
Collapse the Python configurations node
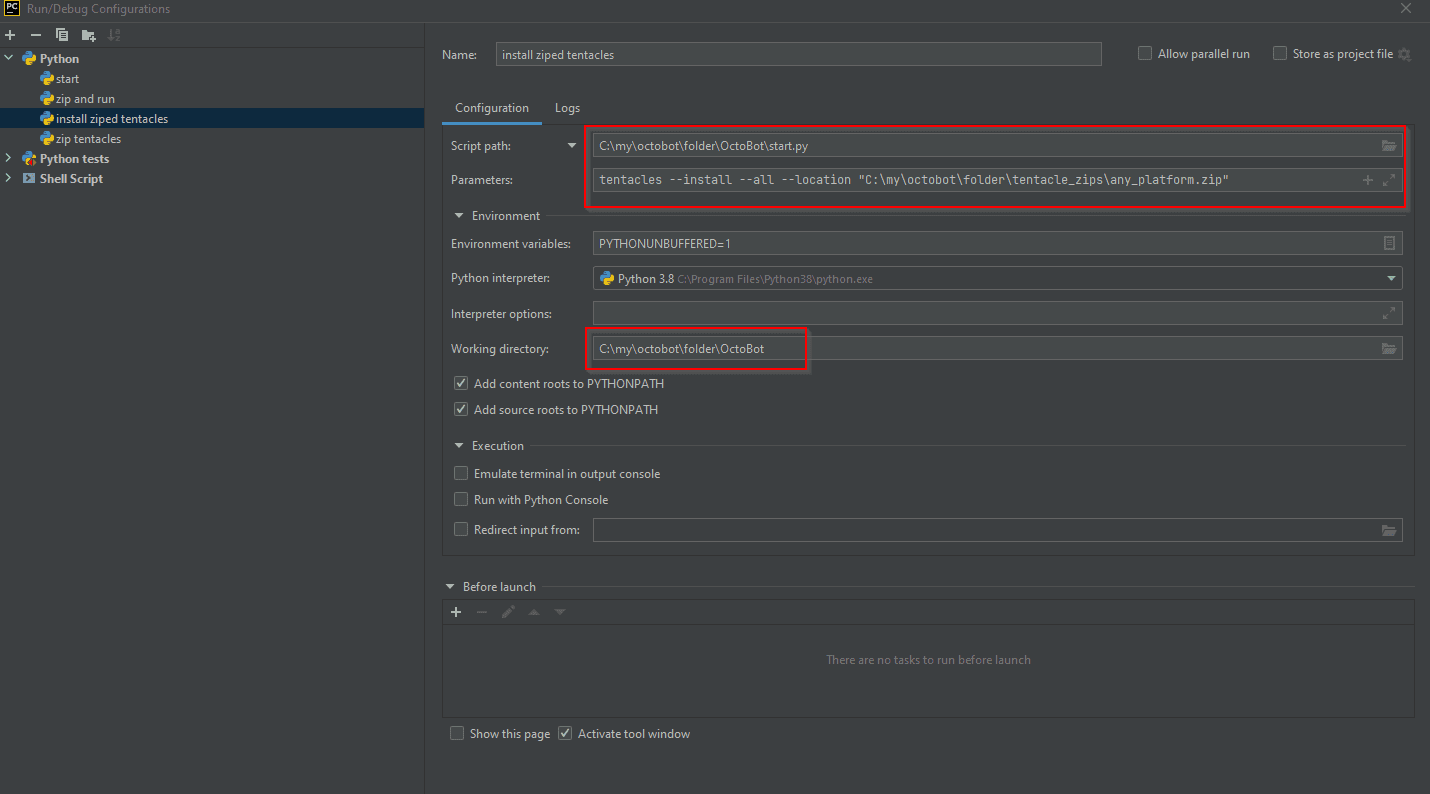tap(9, 59)
